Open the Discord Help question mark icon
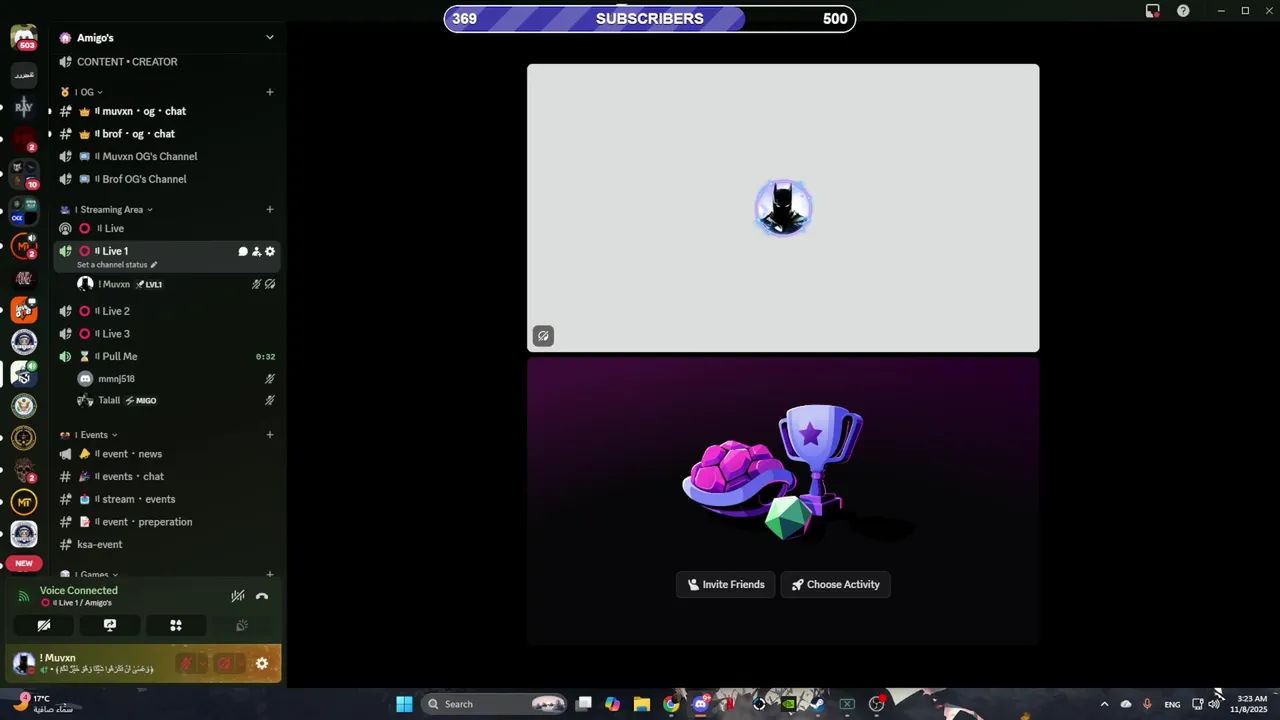Viewport: 1280px width, 720px height. tap(1183, 11)
